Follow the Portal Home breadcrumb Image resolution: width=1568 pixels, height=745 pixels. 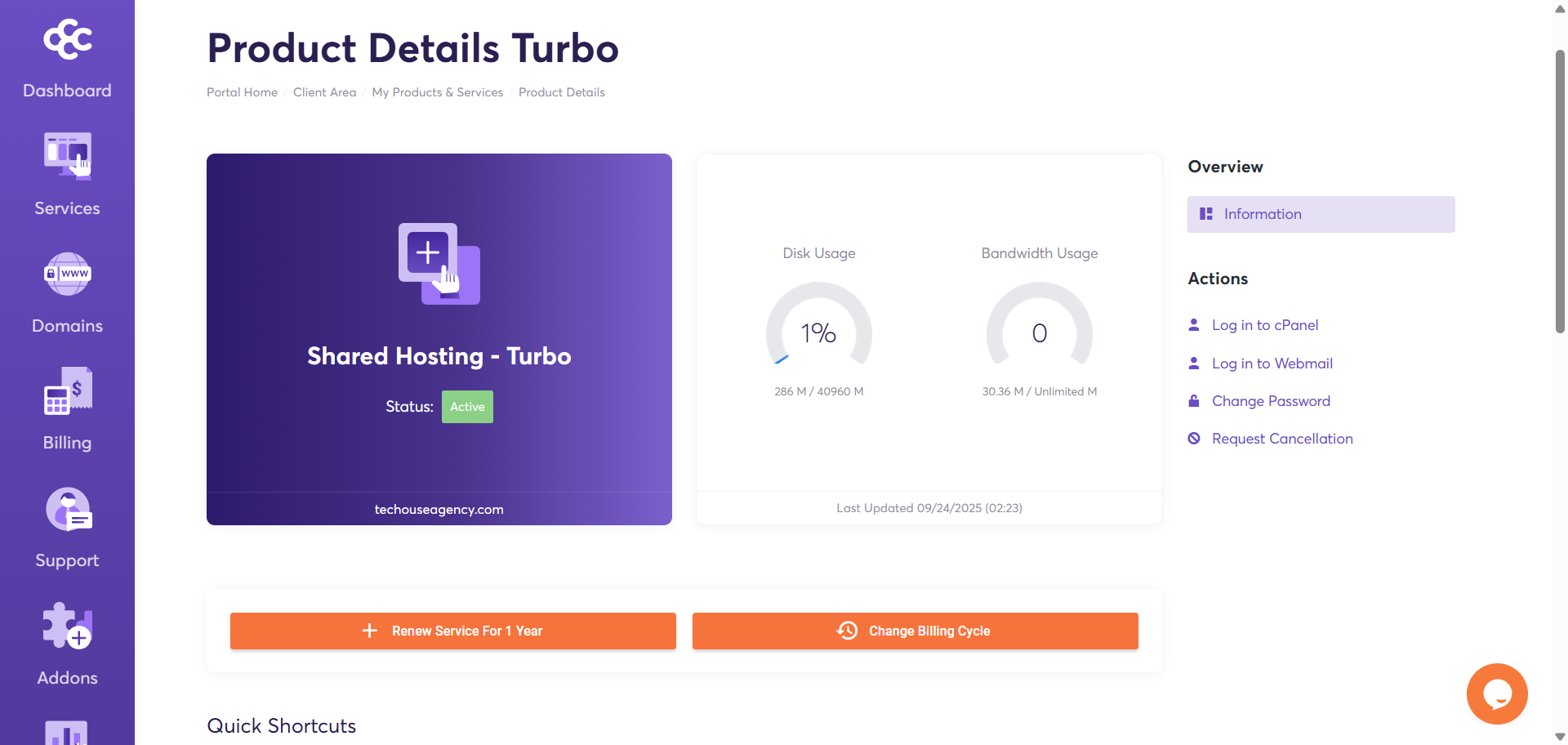pyautogui.click(x=242, y=92)
